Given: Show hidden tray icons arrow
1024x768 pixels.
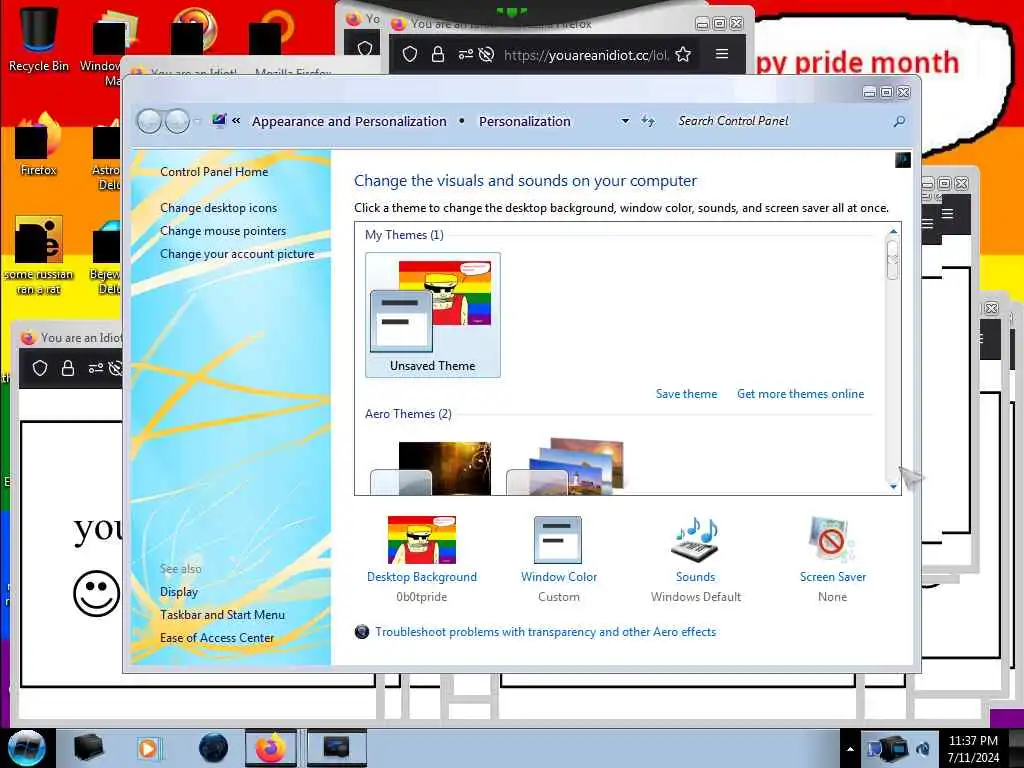Looking at the screenshot, I should 850,749.
